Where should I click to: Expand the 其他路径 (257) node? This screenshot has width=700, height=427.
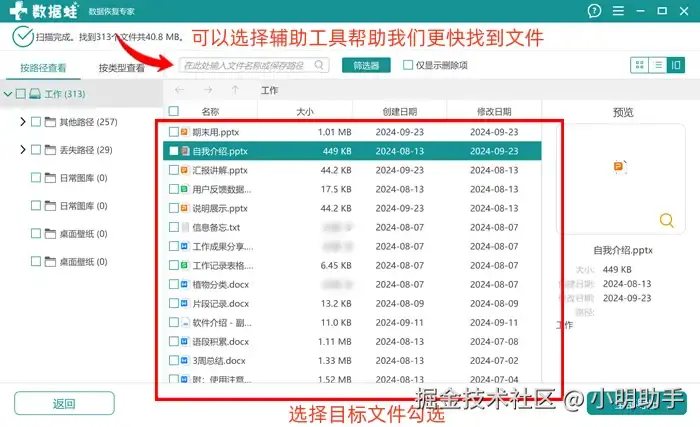pos(23,121)
